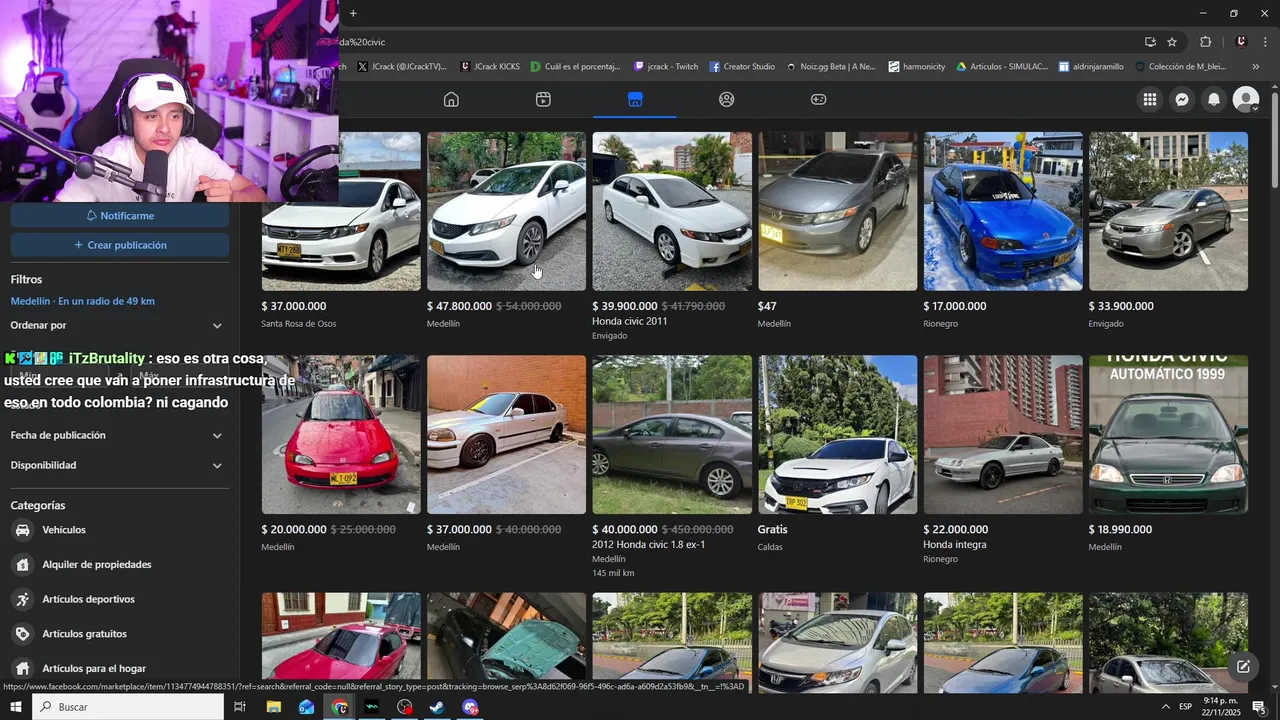This screenshot has height=720, width=1280.
Task: Click the Artículos deportivos category icon
Action: pos(22,599)
